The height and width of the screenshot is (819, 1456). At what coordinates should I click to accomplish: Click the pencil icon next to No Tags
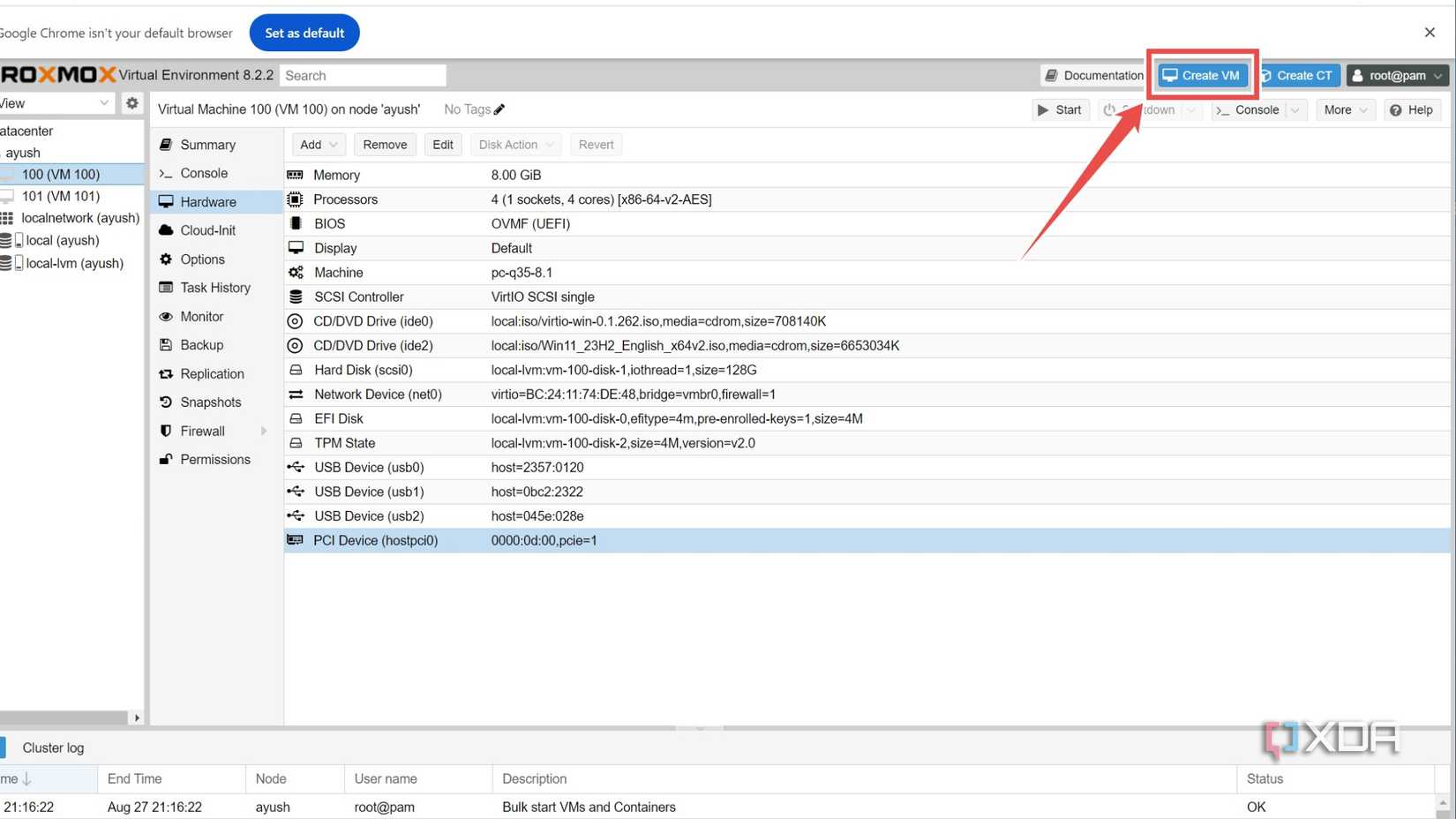[499, 109]
